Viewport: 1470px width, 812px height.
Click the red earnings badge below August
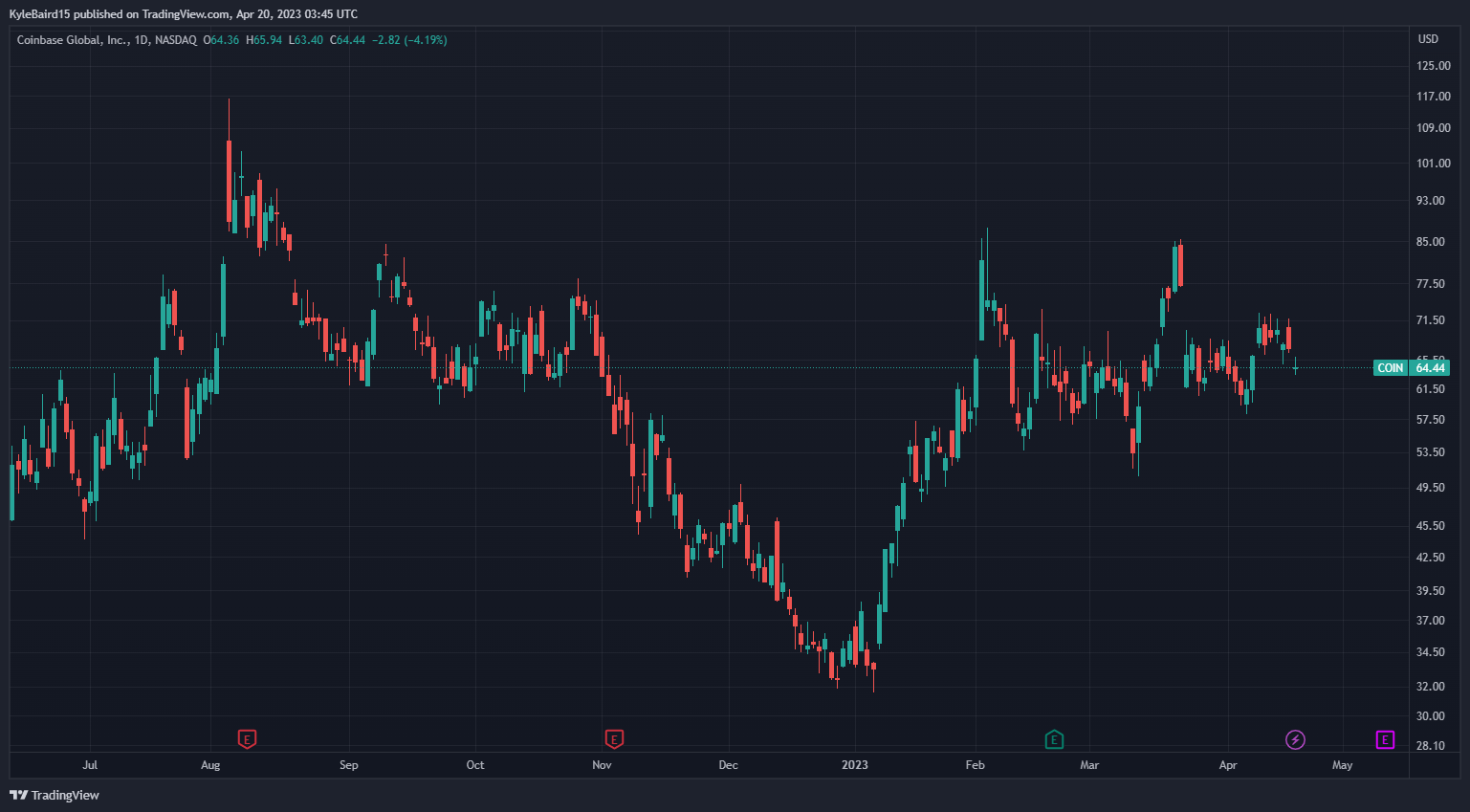[x=246, y=739]
